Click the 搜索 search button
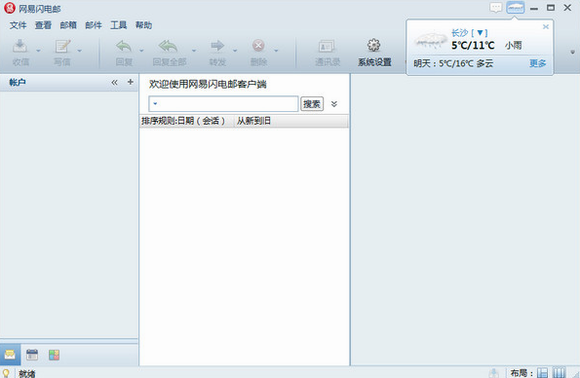This screenshot has height=378, width=580. 312,104
